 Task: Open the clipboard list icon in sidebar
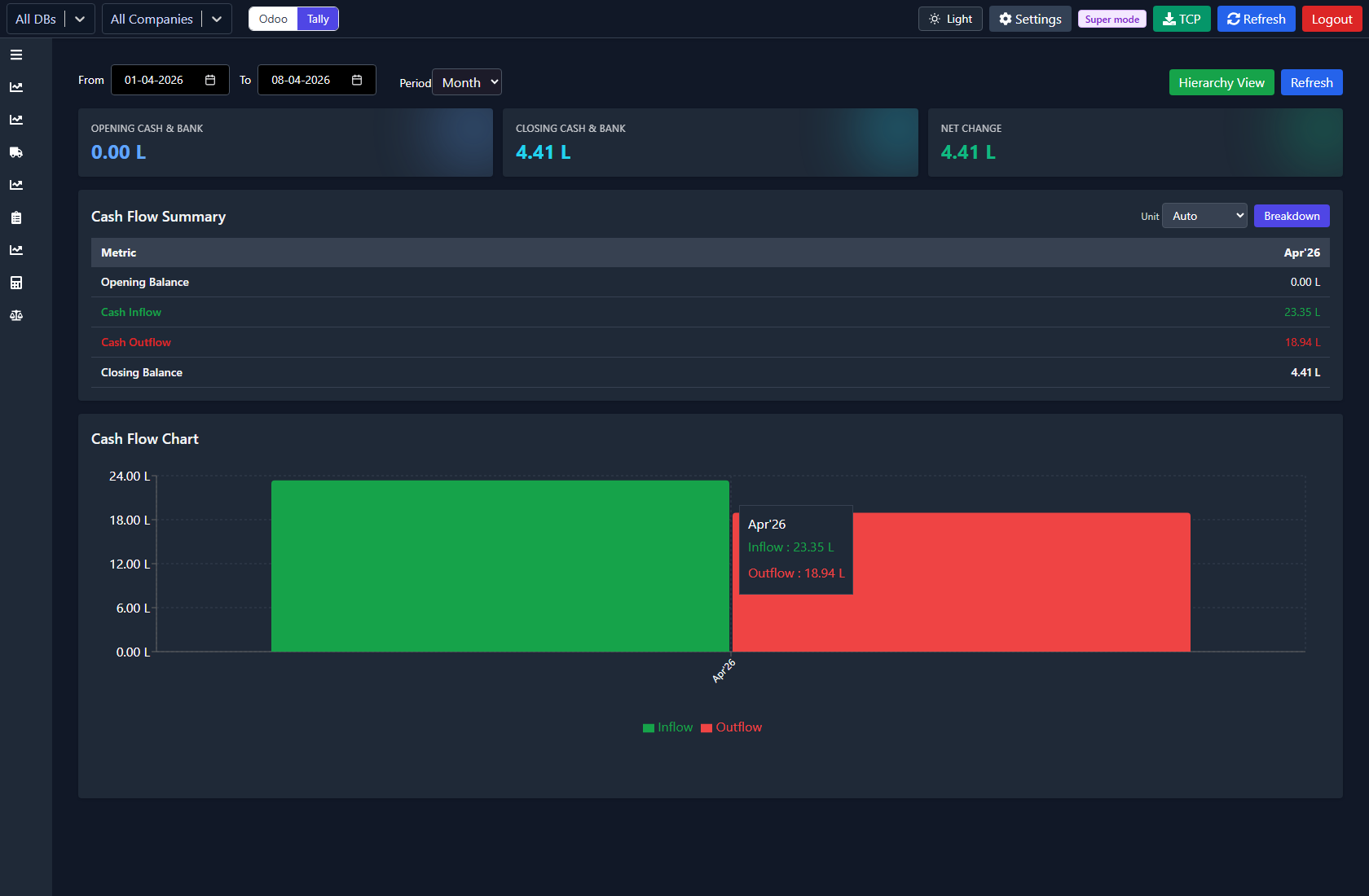pos(16,217)
